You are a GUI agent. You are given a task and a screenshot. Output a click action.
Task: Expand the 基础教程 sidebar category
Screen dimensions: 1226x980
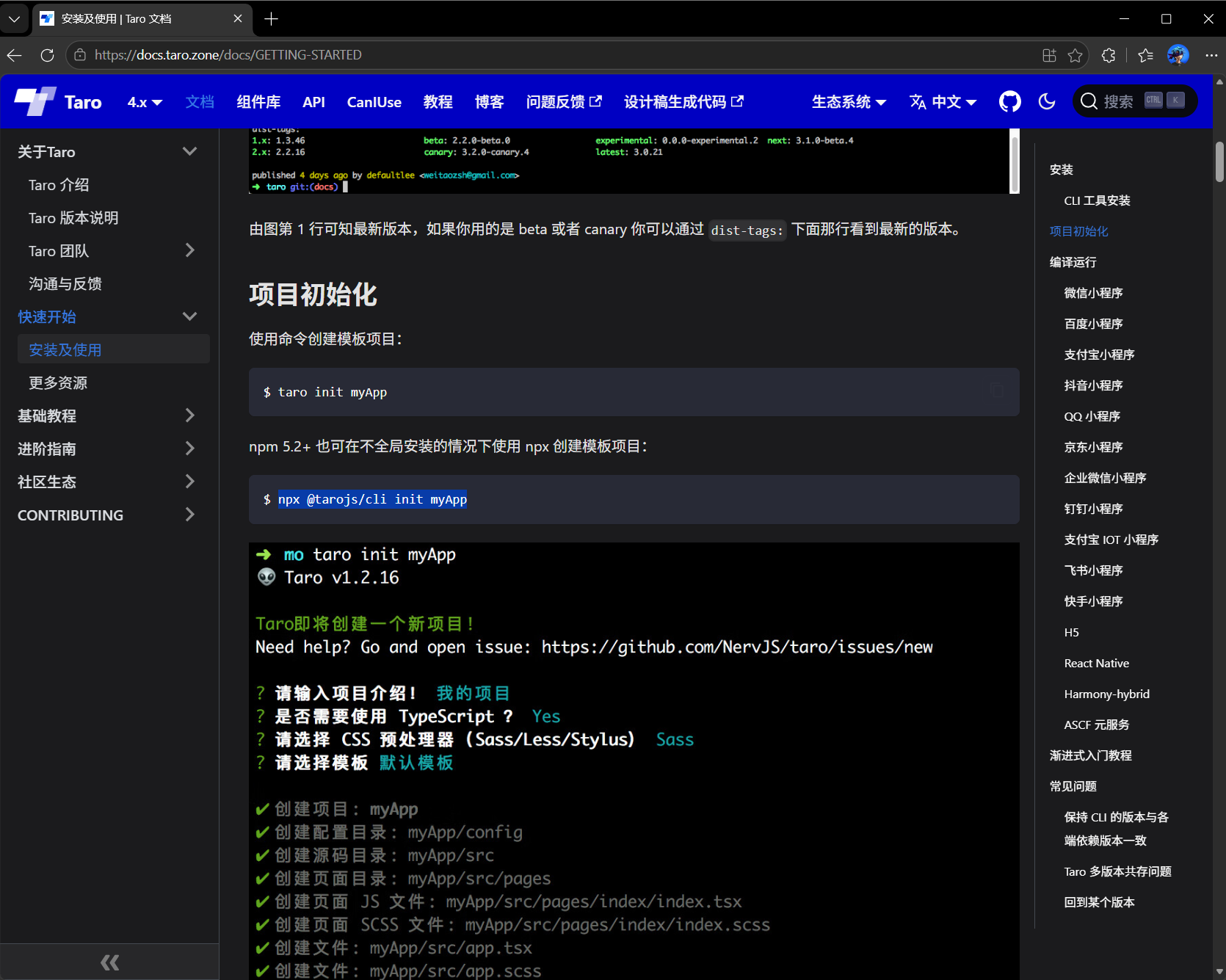tap(189, 415)
